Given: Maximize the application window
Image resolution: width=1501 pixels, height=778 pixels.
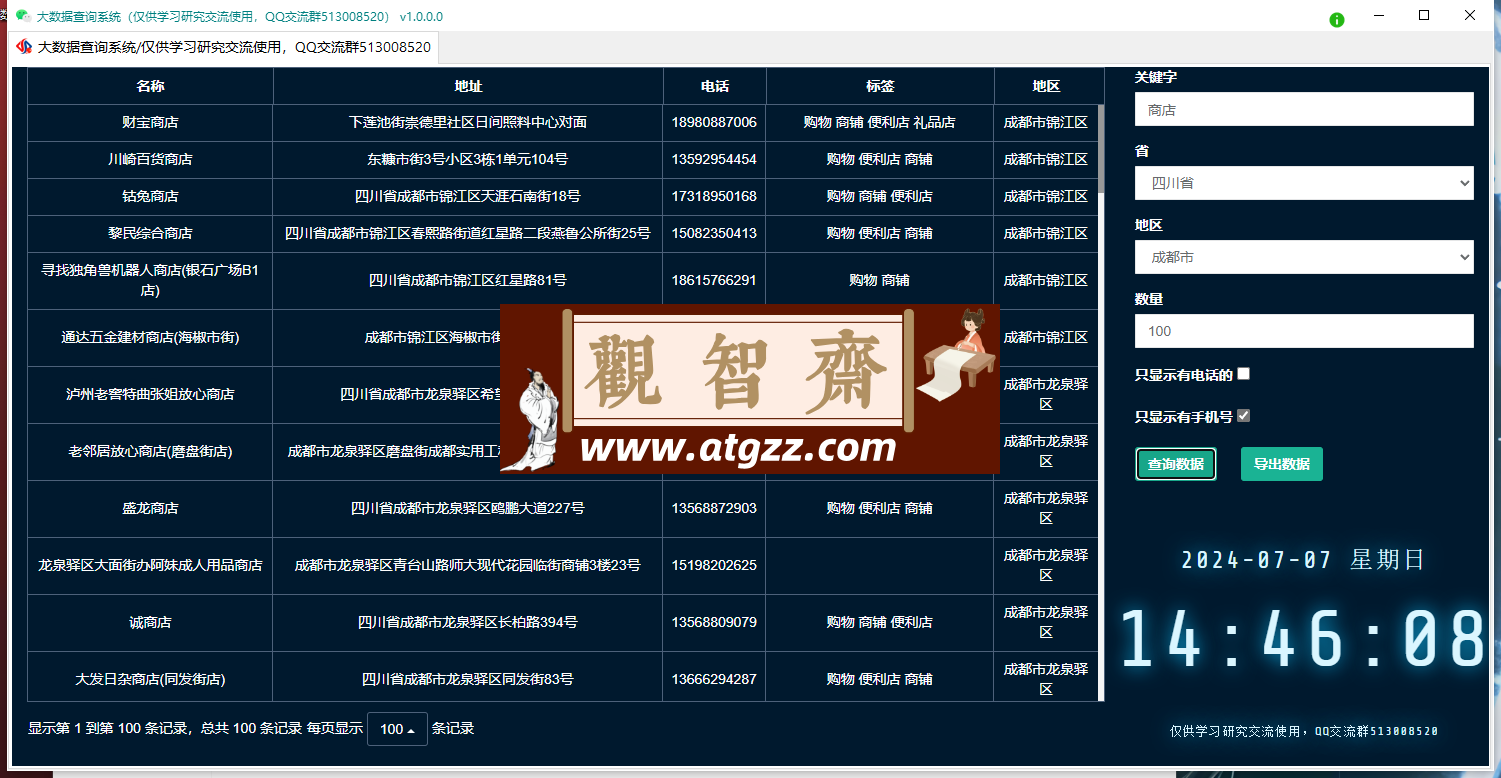Looking at the screenshot, I should coord(1424,15).
